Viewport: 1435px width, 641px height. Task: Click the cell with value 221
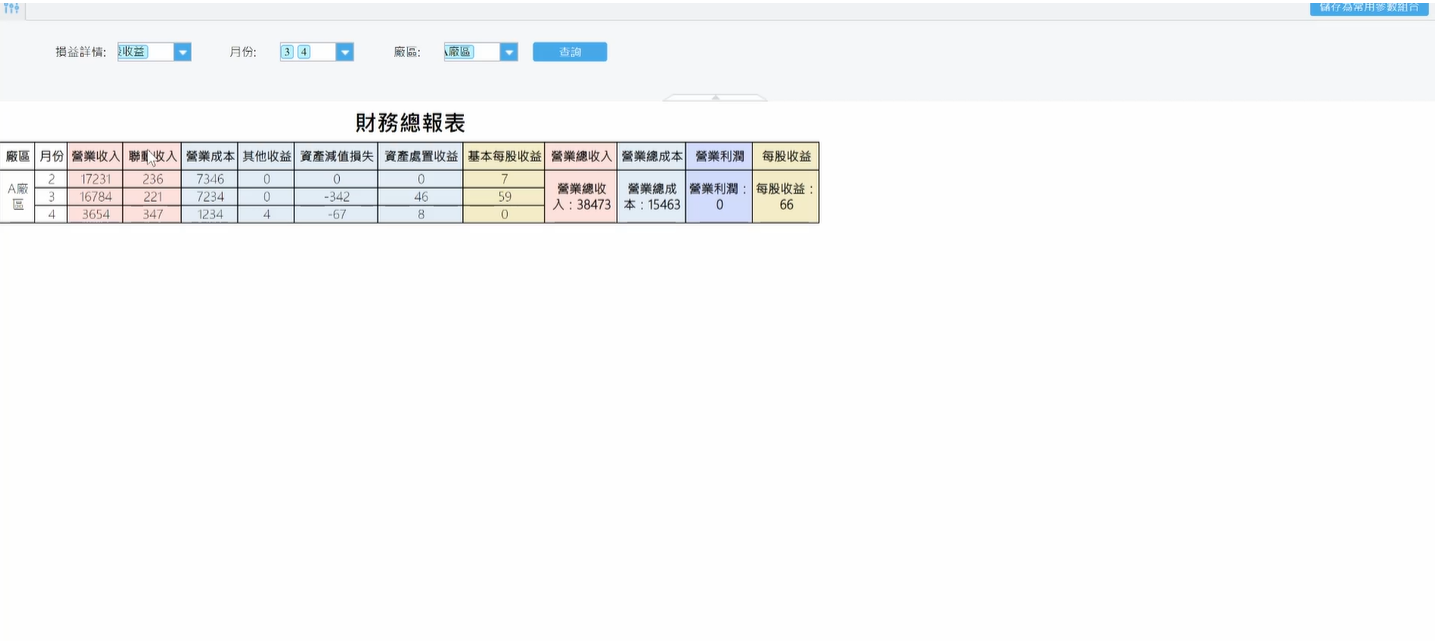[x=152, y=197]
